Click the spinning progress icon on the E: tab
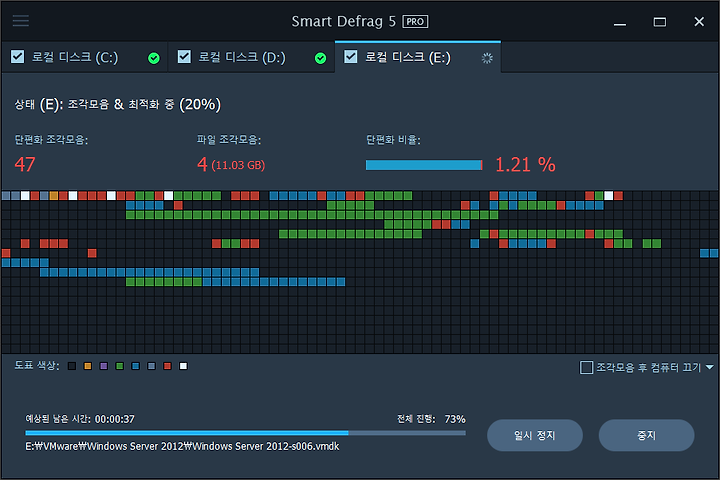 pos(487,58)
